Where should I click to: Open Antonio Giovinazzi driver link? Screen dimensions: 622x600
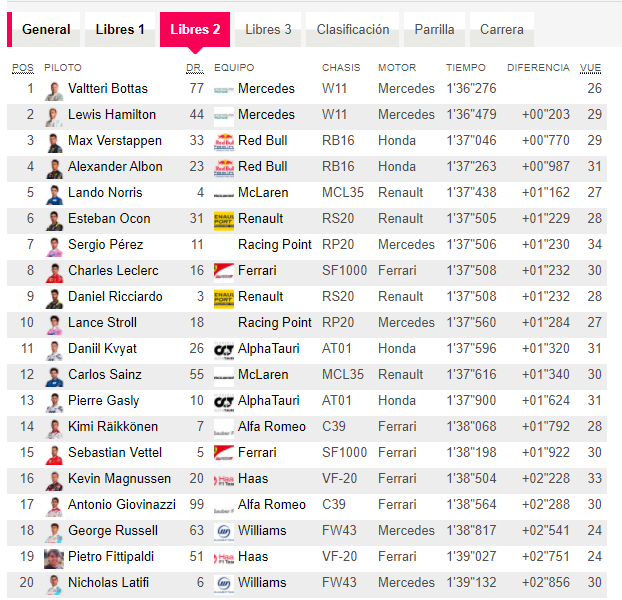click(x=122, y=504)
